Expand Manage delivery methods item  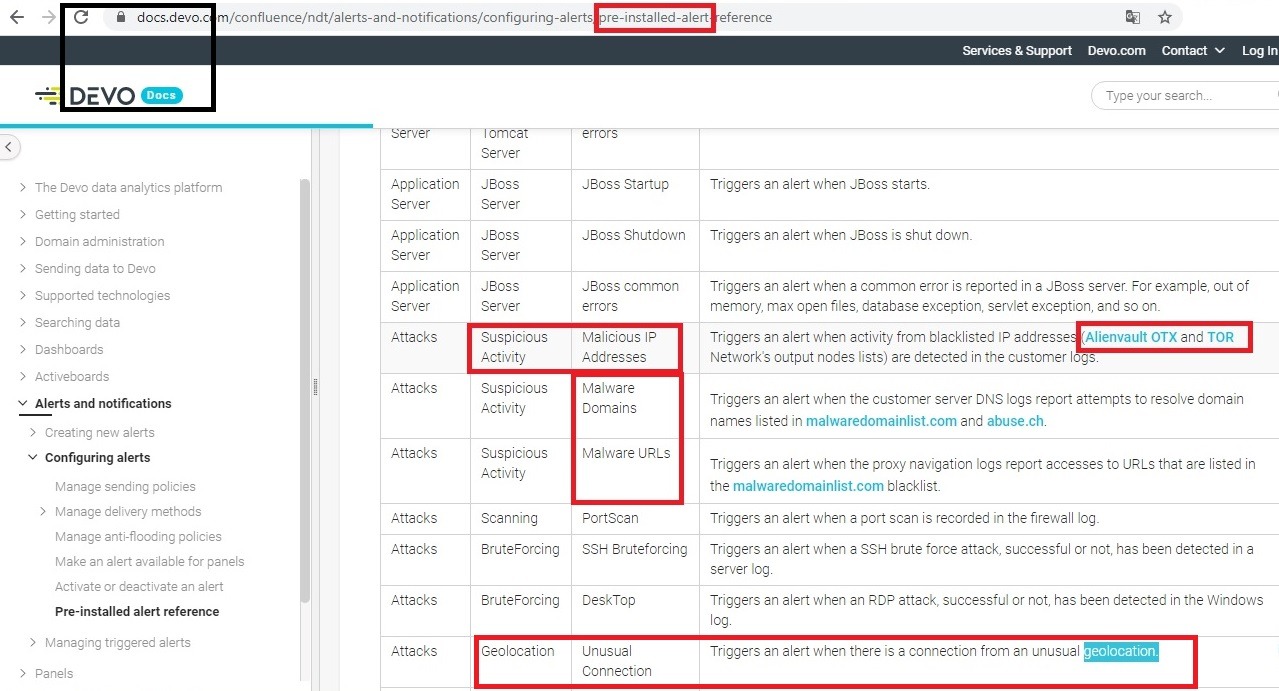tap(44, 511)
